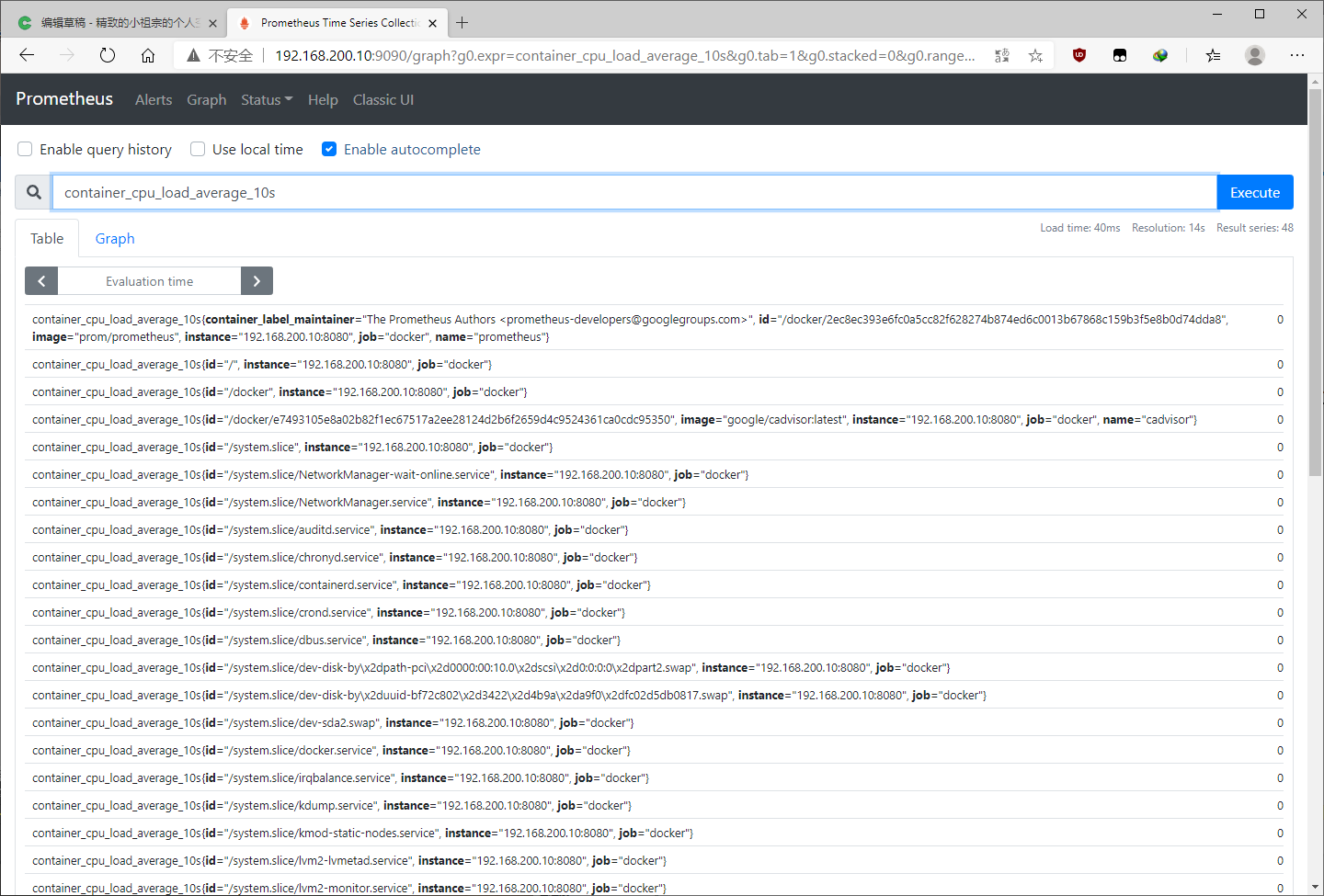Go to previous evaluation time
This screenshot has height=896, width=1324.
click(x=41, y=281)
